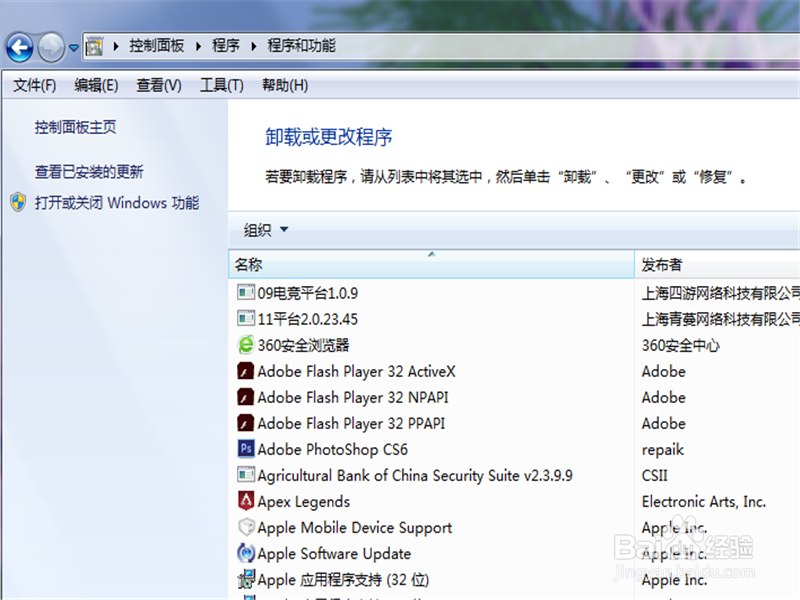
Task: Click the Apple Software Update icon
Action: [x=246, y=553]
